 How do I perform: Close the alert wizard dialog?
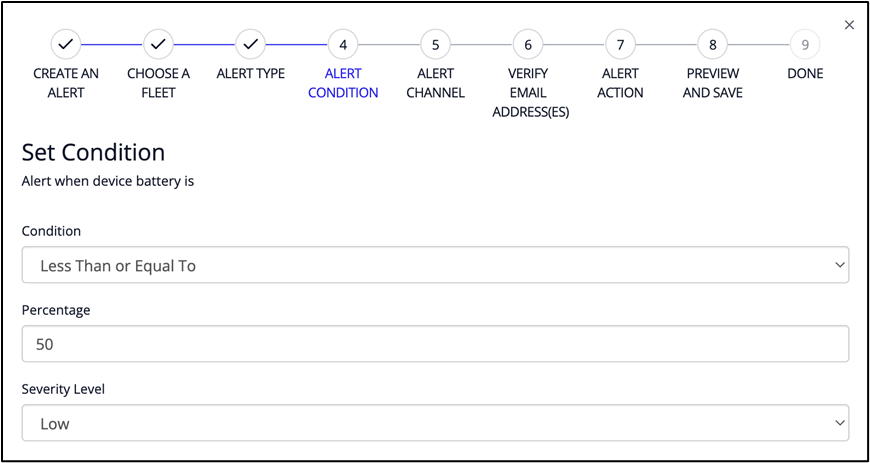pos(849,25)
